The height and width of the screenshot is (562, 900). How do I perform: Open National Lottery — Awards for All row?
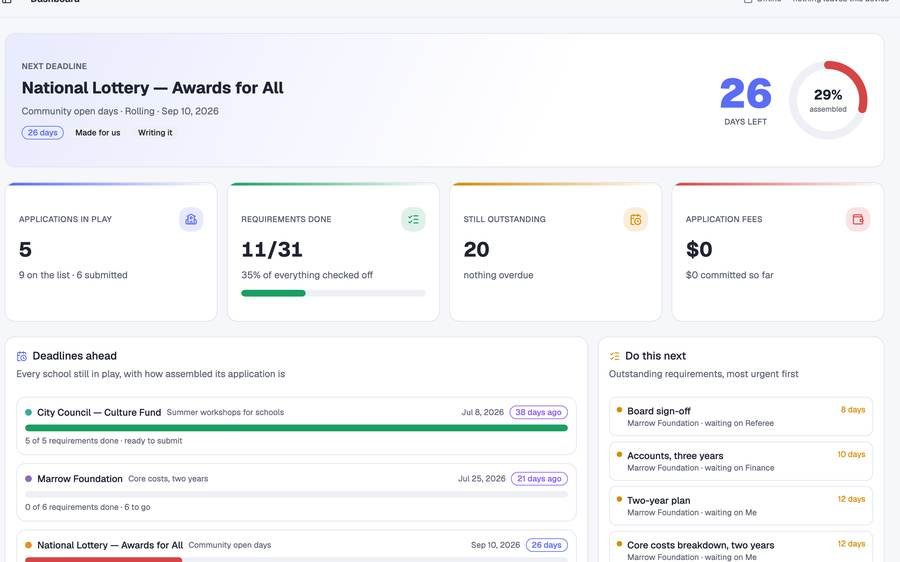[296, 547]
